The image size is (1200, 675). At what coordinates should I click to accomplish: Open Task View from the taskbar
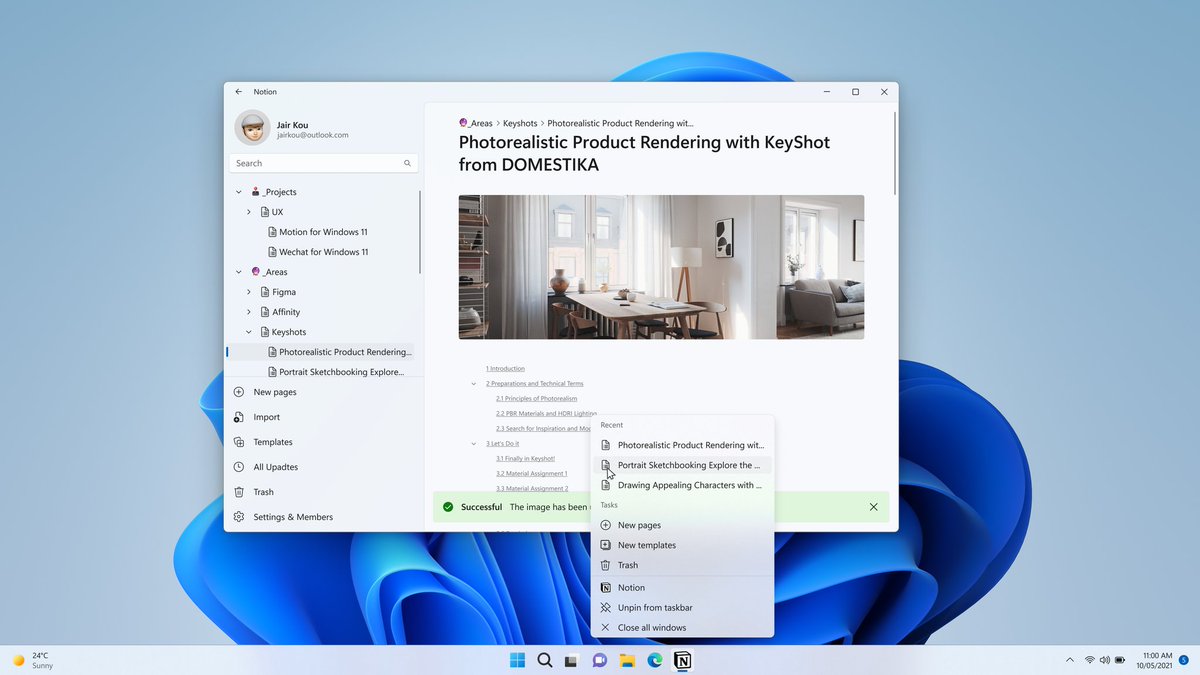click(x=572, y=660)
